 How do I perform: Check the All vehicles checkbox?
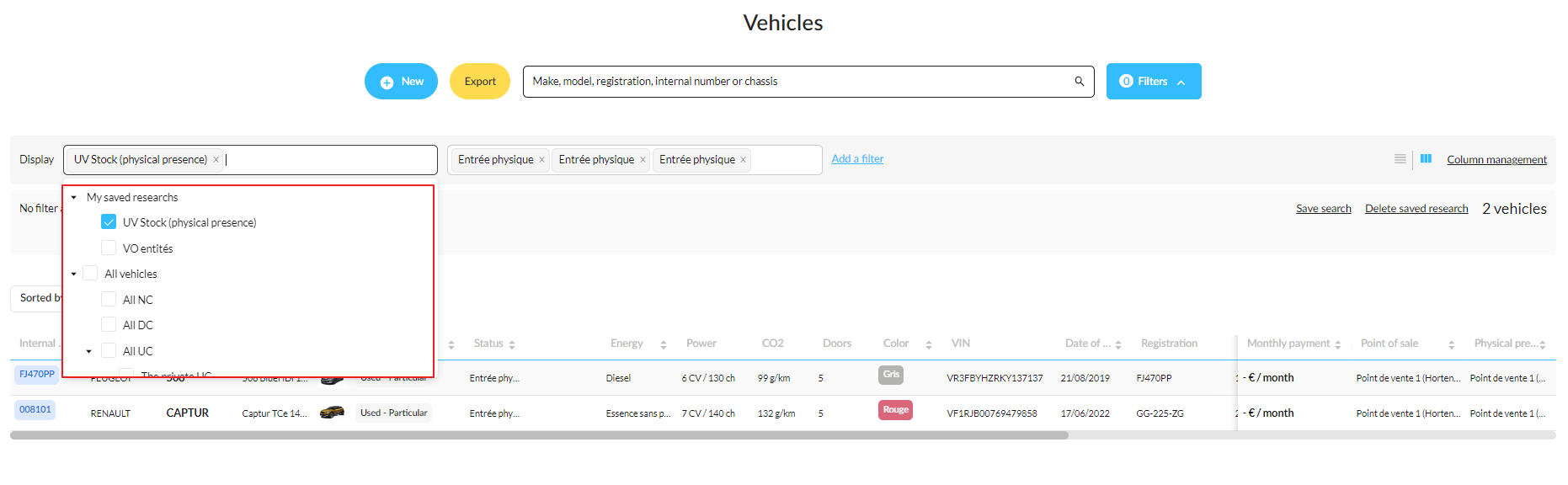pyautogui.click(x=90, y=274)
